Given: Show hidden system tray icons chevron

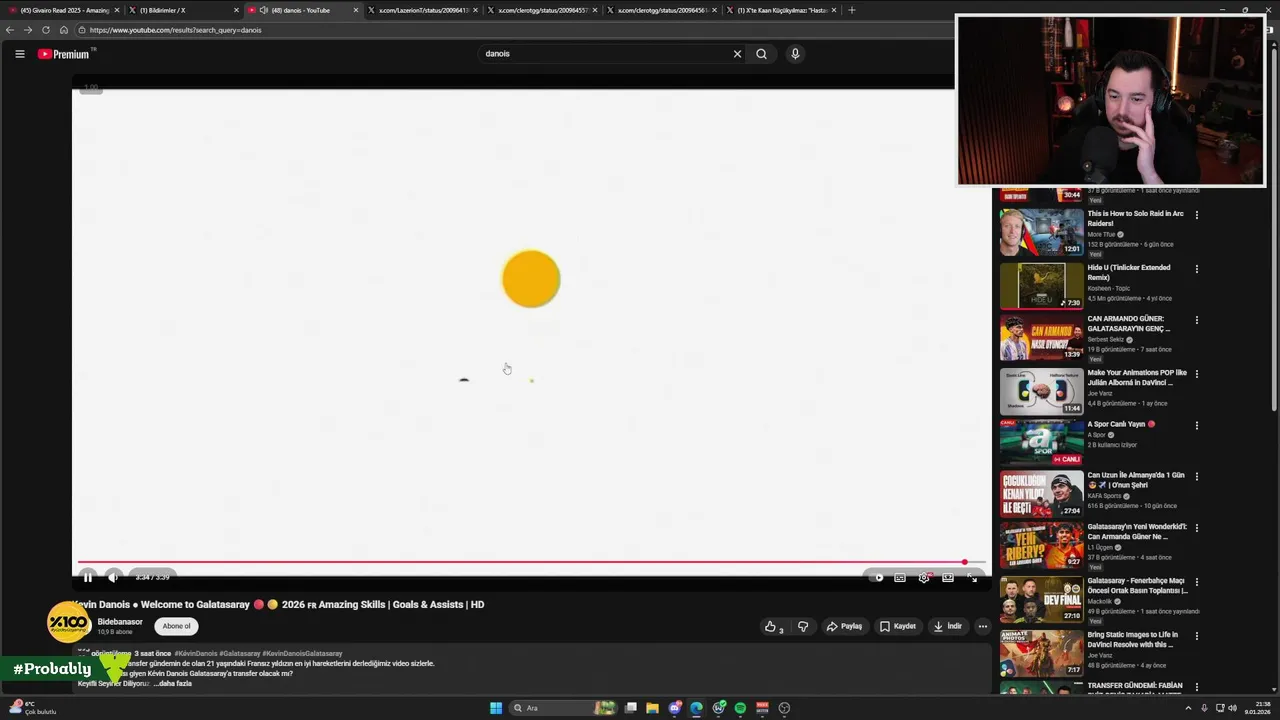Looking at the screenshot, I should [1188, 708].
